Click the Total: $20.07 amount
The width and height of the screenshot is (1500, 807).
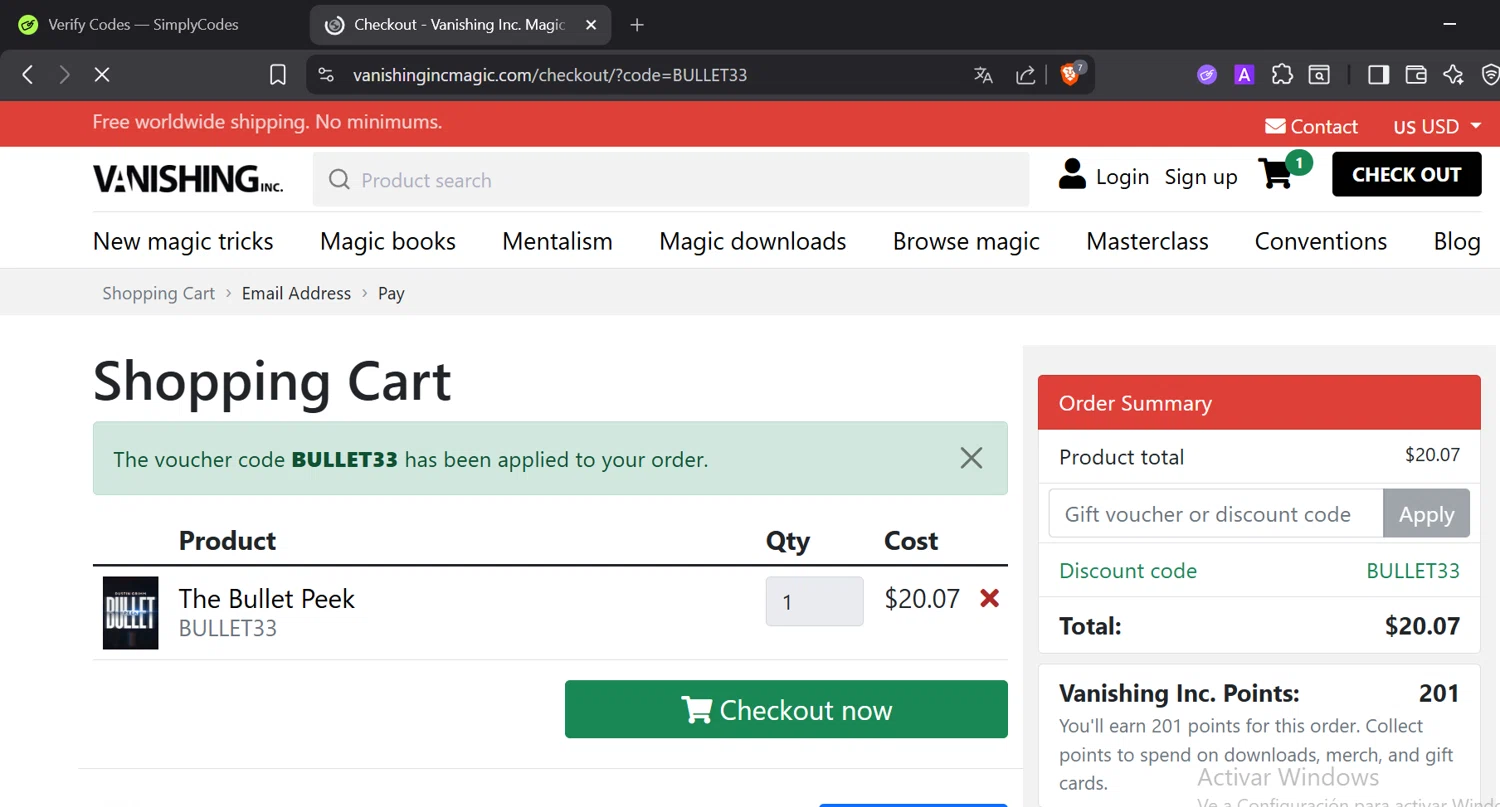coord(1422,627)
